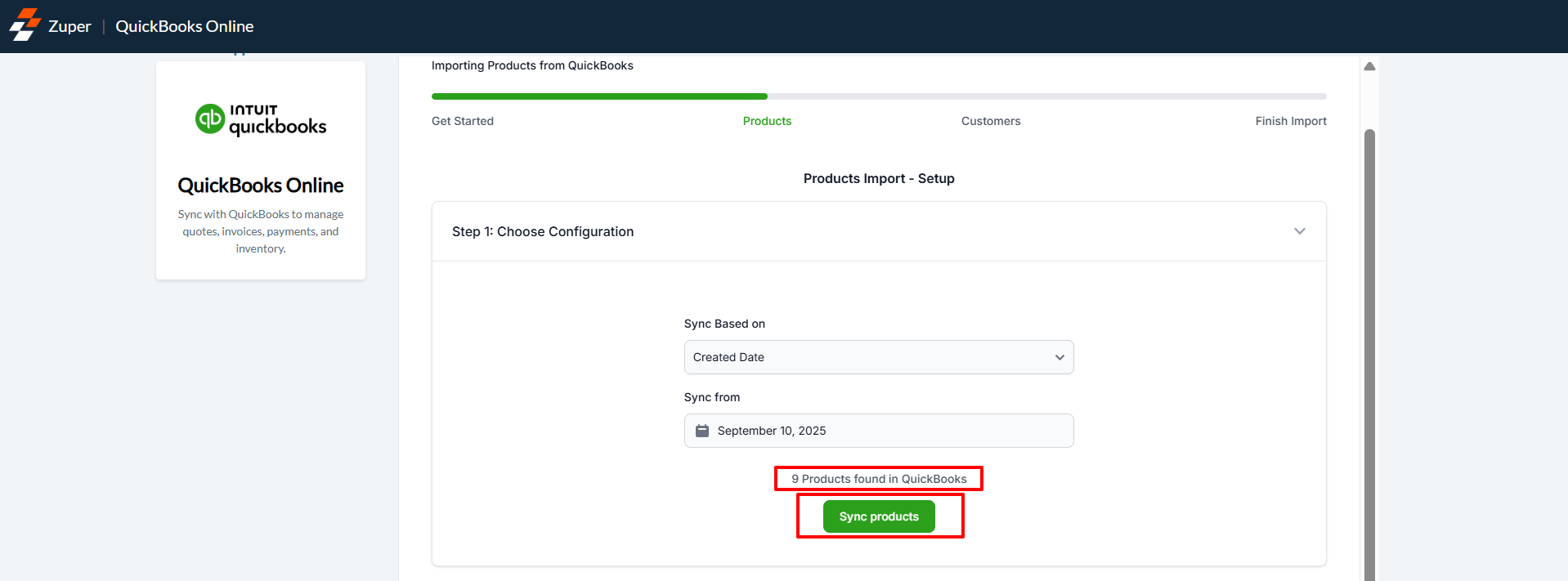
Task: Click '9 Products found in QuickBooks' text
Action: (879, 479)
